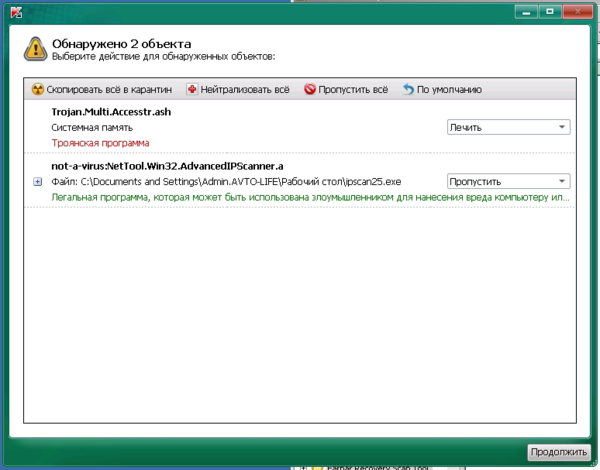Reset actions with По умолчанию

pyautogui.click(x=442, y=90)
